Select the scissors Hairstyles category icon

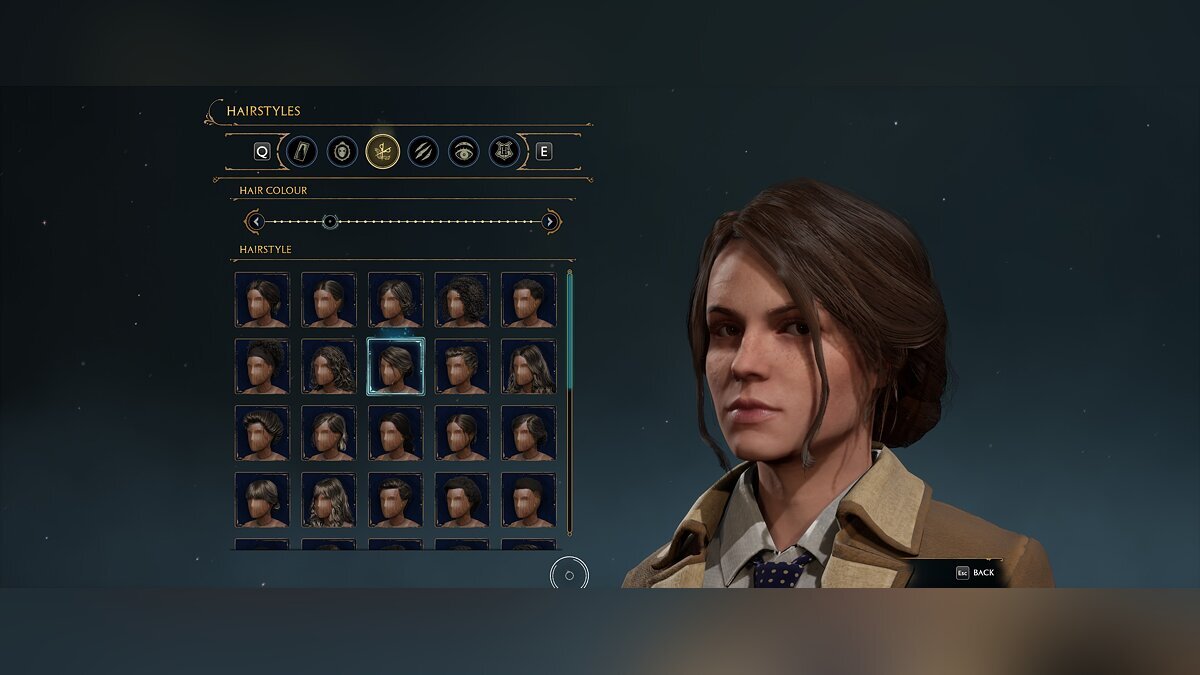click(383, 152)
